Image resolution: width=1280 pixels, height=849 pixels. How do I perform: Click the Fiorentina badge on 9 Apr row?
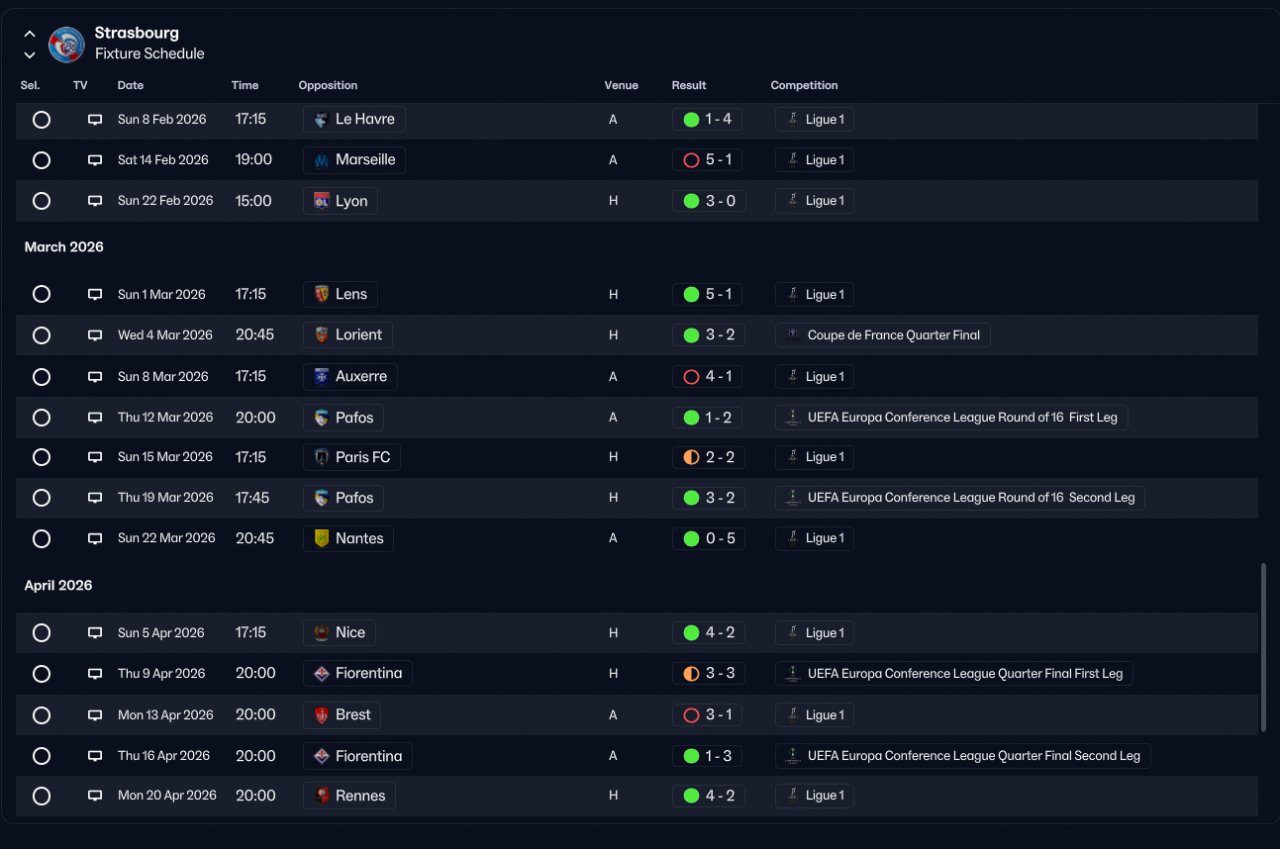pos(322,673)
